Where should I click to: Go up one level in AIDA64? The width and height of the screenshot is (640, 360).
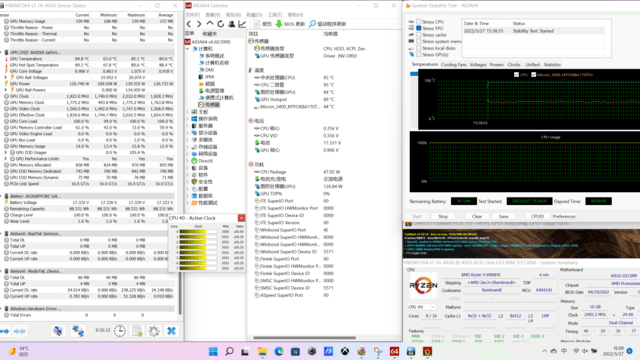pos(210,24)
